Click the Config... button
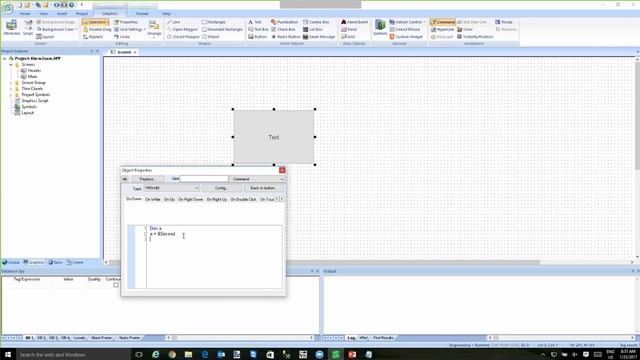Image resolution: width=640 pixels, height=360 pixels. click(221, 188)
